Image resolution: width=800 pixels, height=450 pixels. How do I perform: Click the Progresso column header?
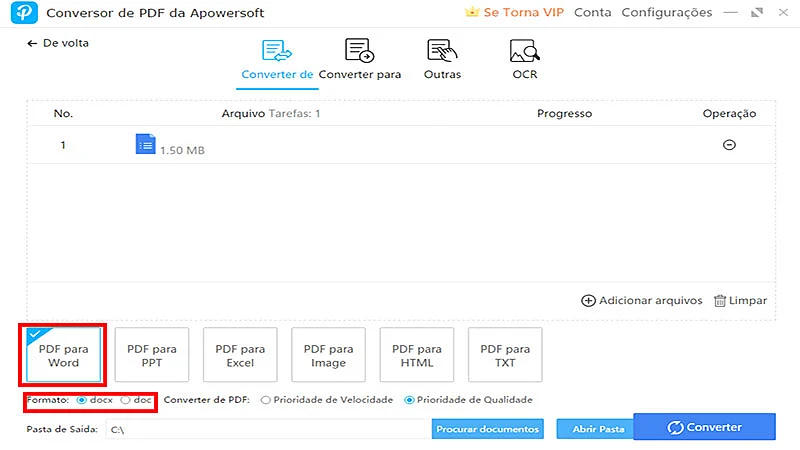564,114
